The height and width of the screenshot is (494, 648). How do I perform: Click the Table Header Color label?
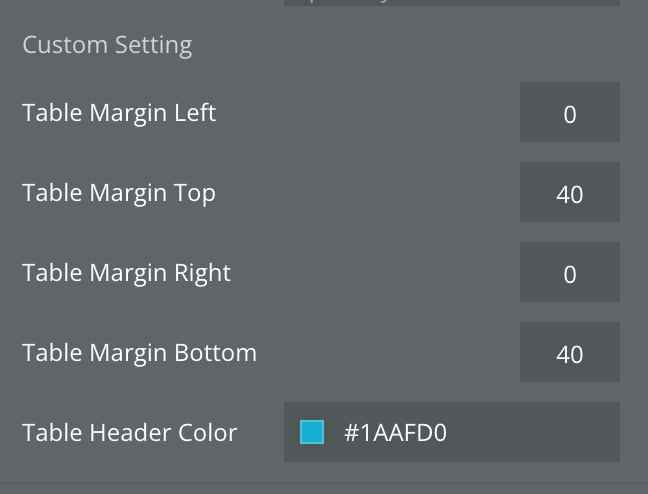[x=129, y=433]
